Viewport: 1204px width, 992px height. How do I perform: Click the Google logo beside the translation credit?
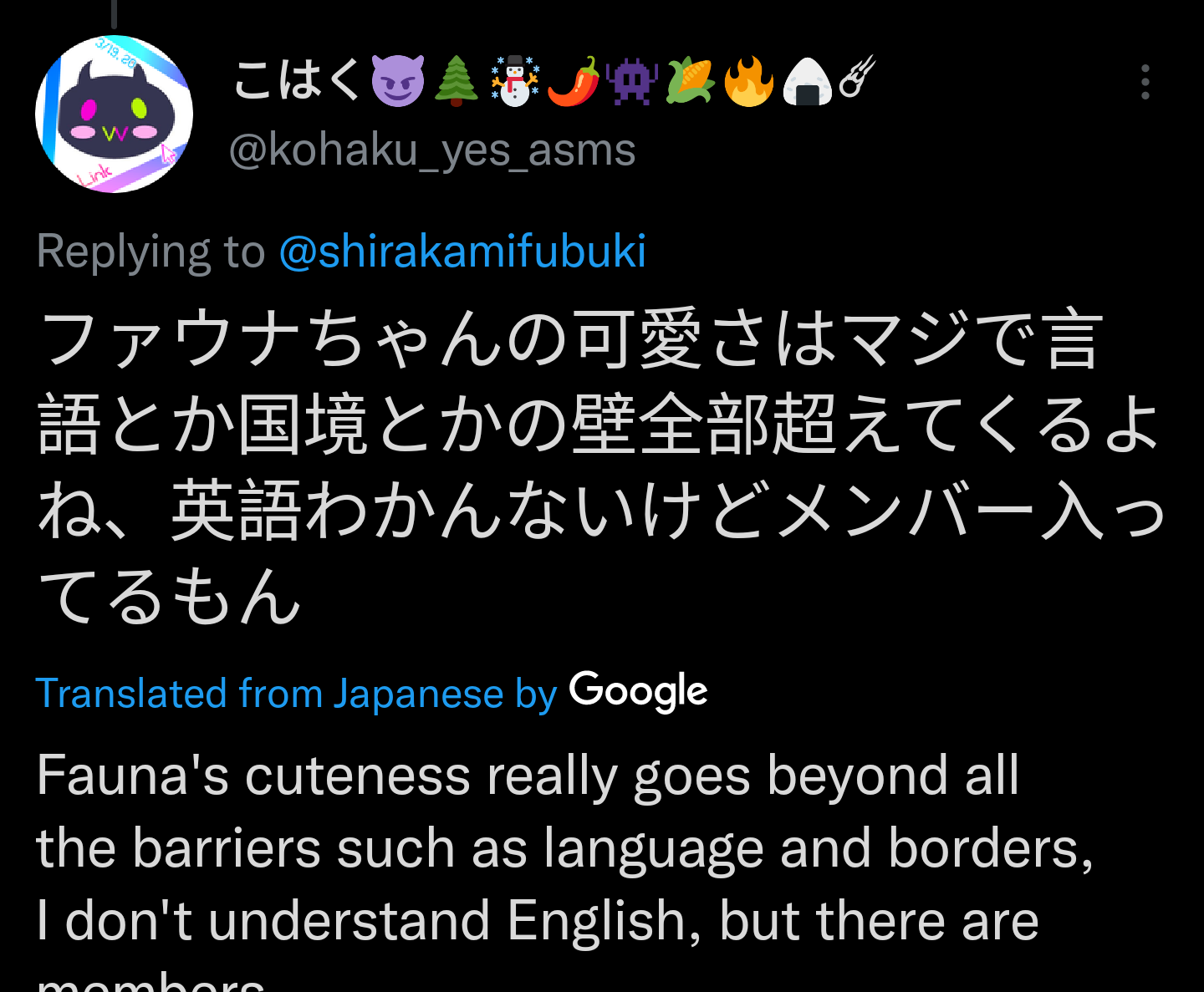point(638,692)
